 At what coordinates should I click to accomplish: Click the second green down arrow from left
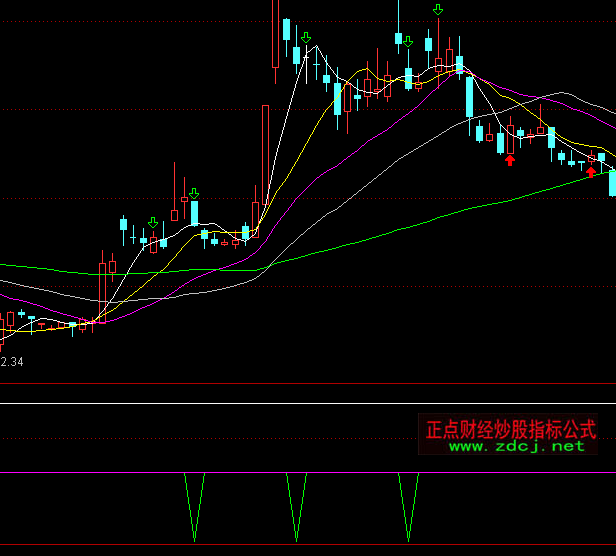coord(194,193)
